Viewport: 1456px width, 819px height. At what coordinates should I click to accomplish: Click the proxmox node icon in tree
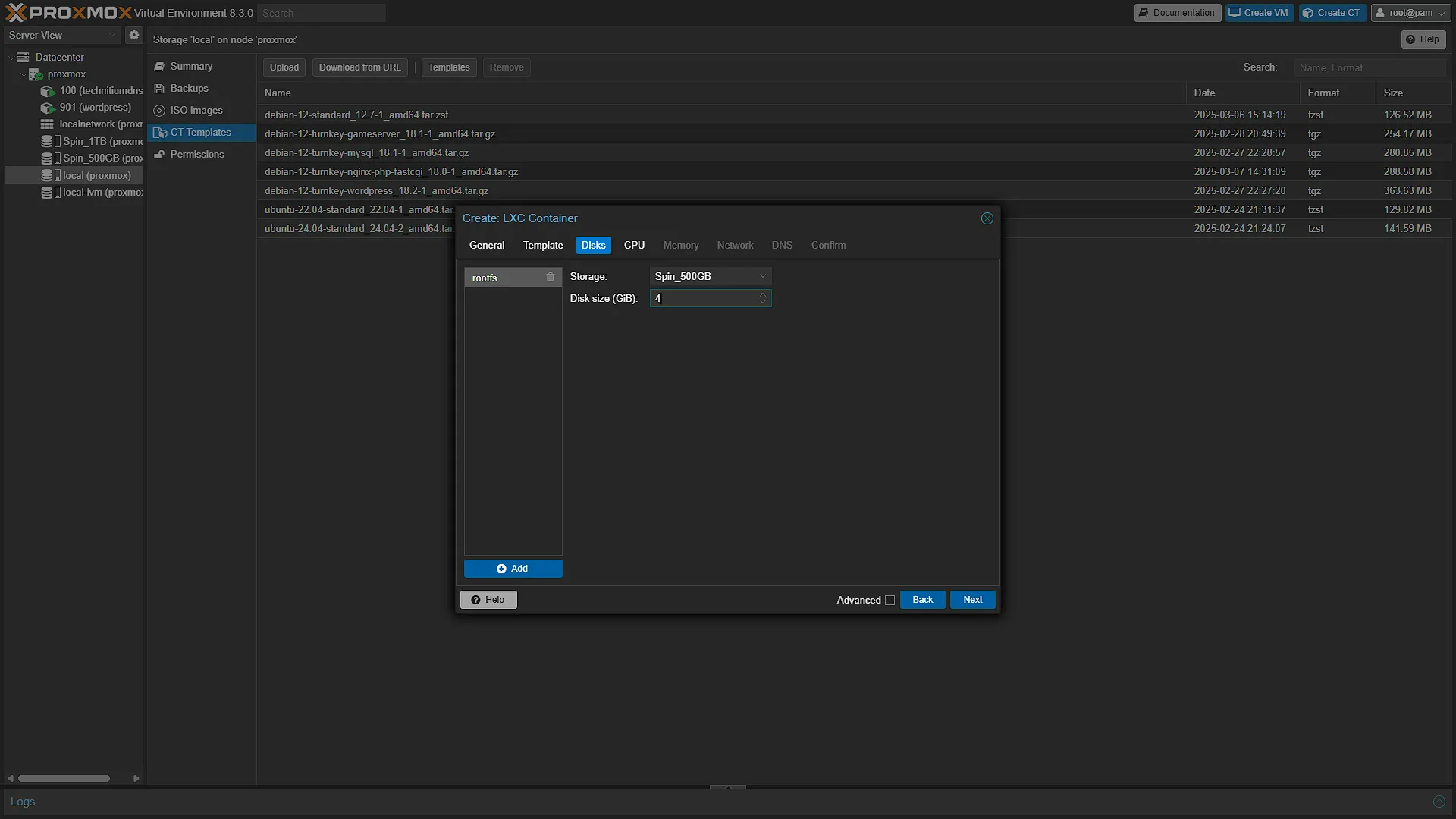point(36,74)
